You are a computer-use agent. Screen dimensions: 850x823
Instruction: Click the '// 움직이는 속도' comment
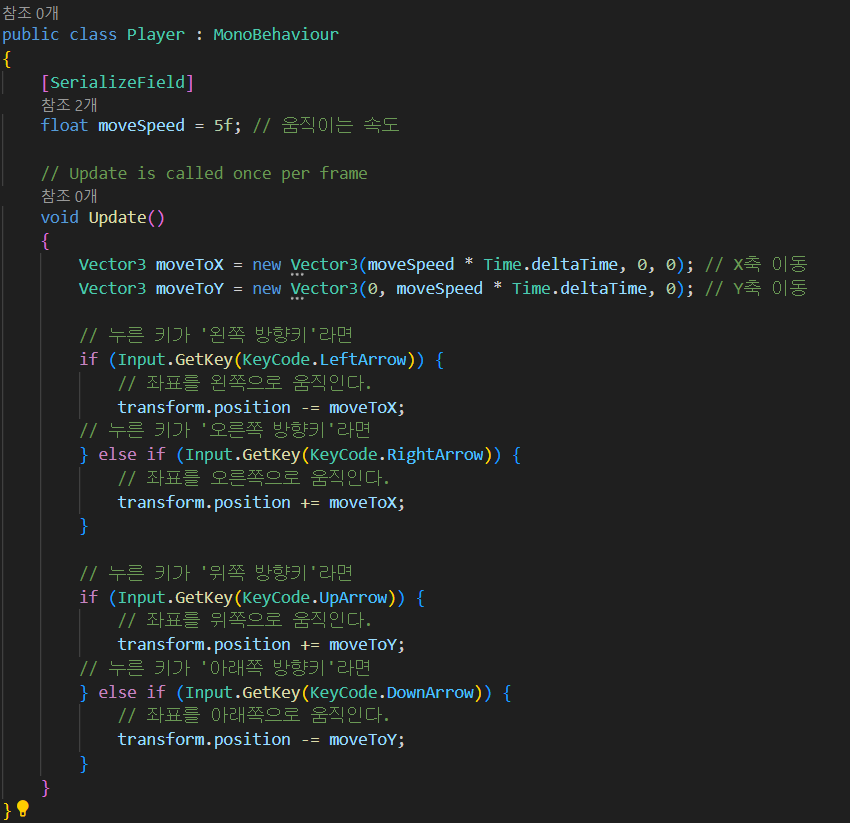tap(326, 126)
